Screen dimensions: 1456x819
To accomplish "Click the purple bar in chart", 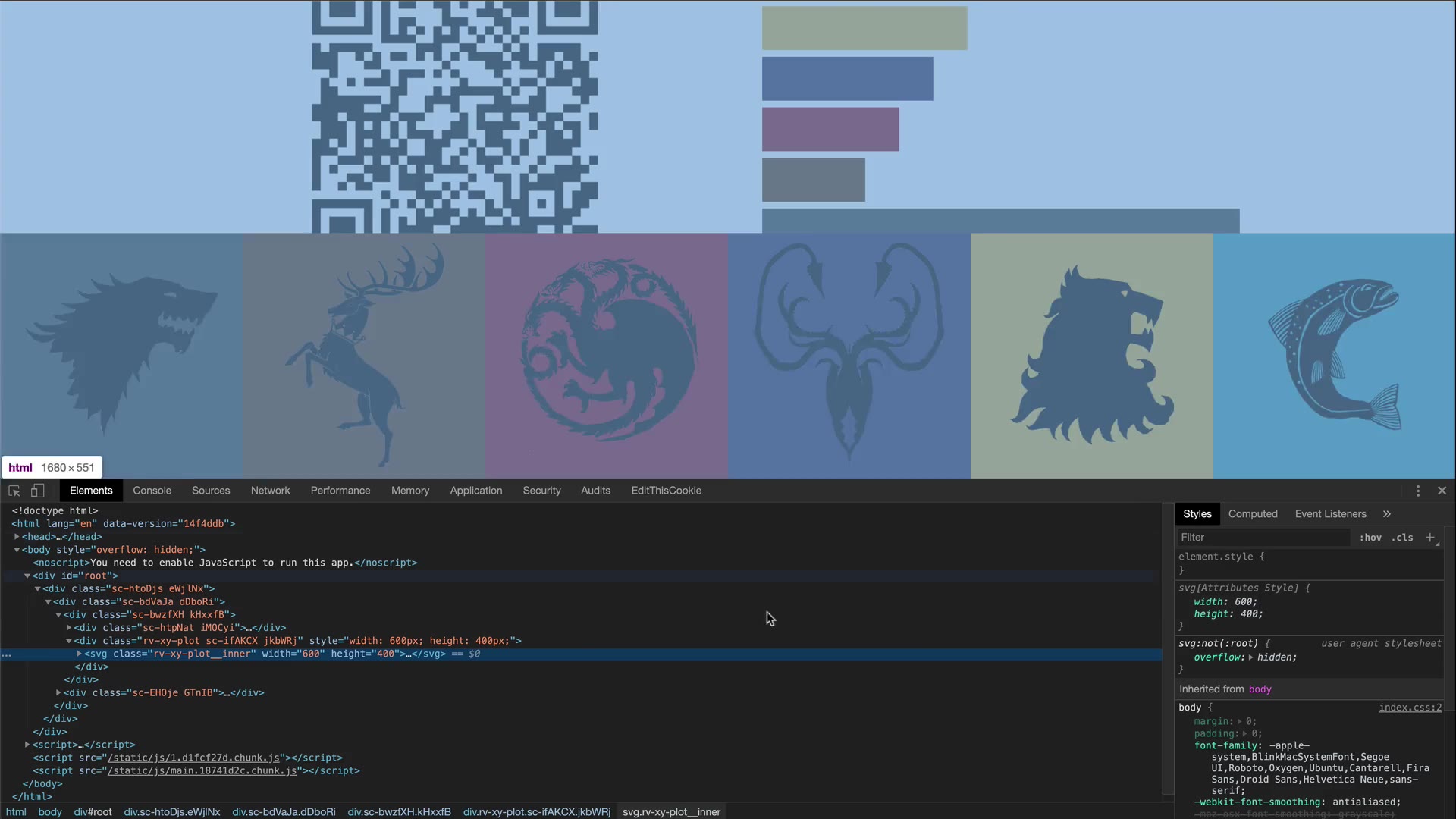I will (830, 129).
